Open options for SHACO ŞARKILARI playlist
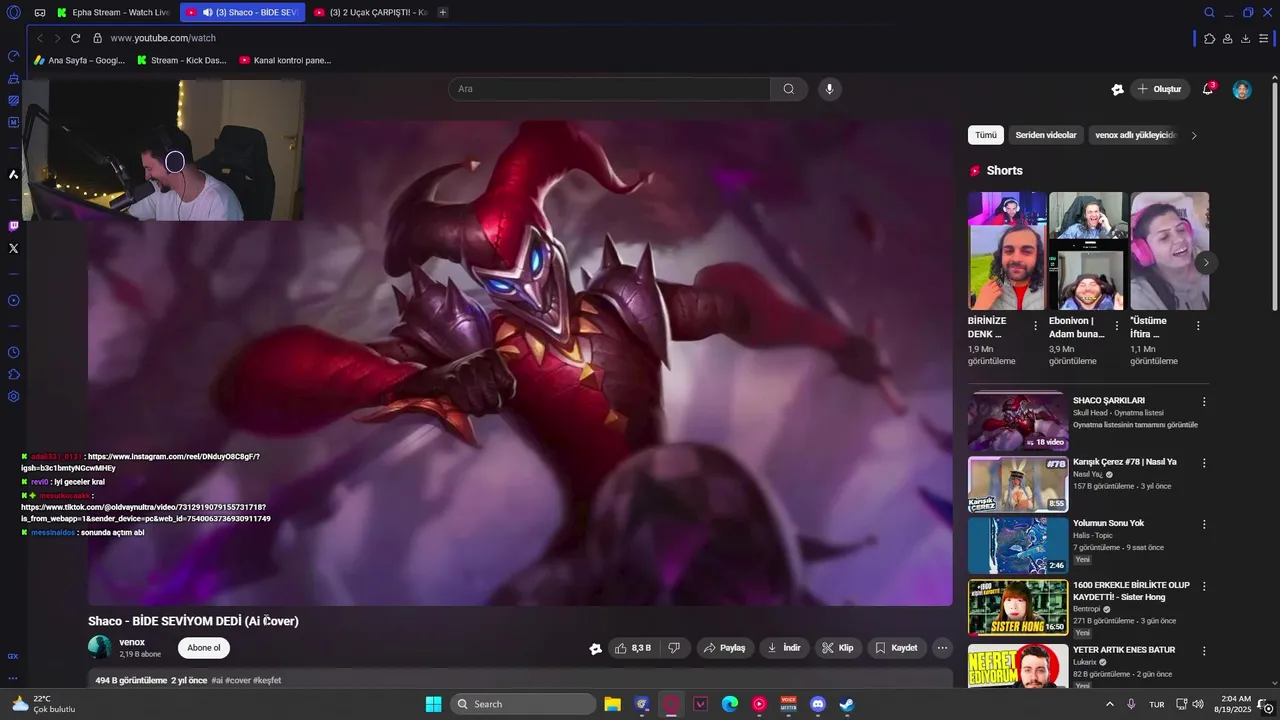 (x=1204, y=401)
